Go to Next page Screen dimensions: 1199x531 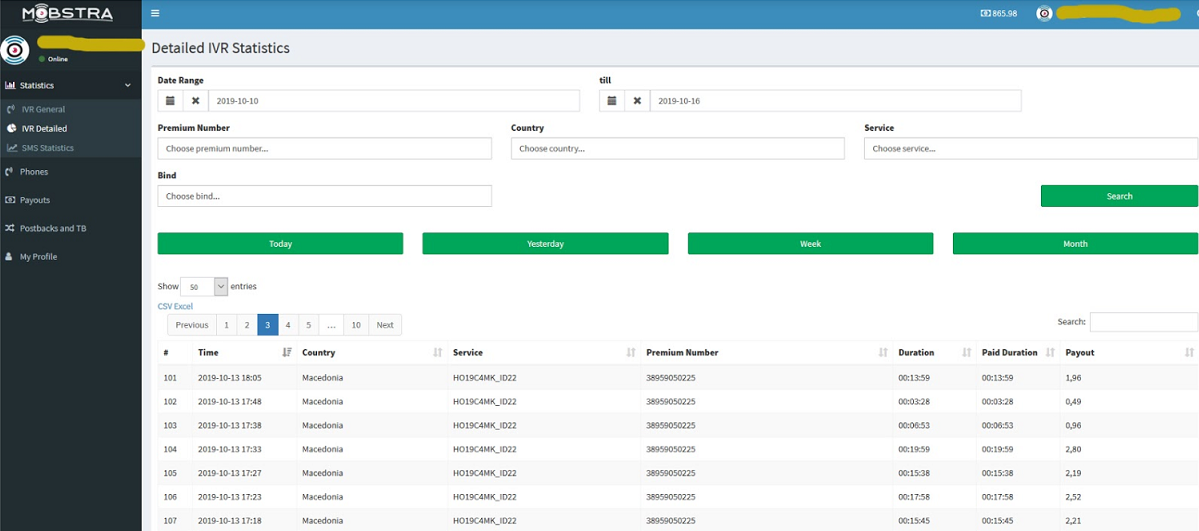[385, 325]
